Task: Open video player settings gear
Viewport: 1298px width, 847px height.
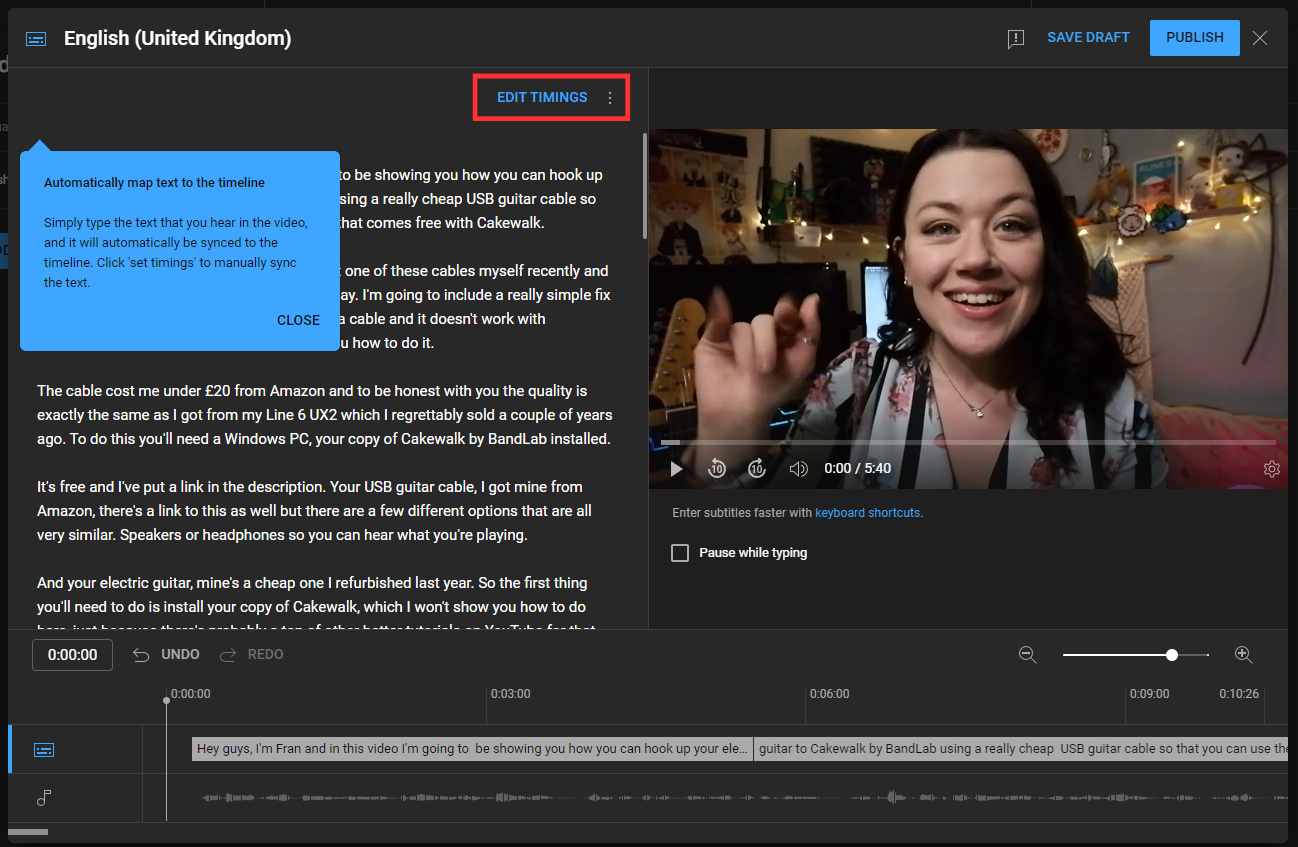Action: tap(1271, 468)
